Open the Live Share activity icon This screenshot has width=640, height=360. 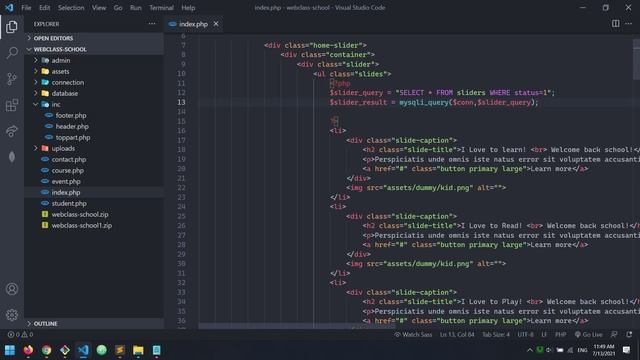tap(12, 131)
